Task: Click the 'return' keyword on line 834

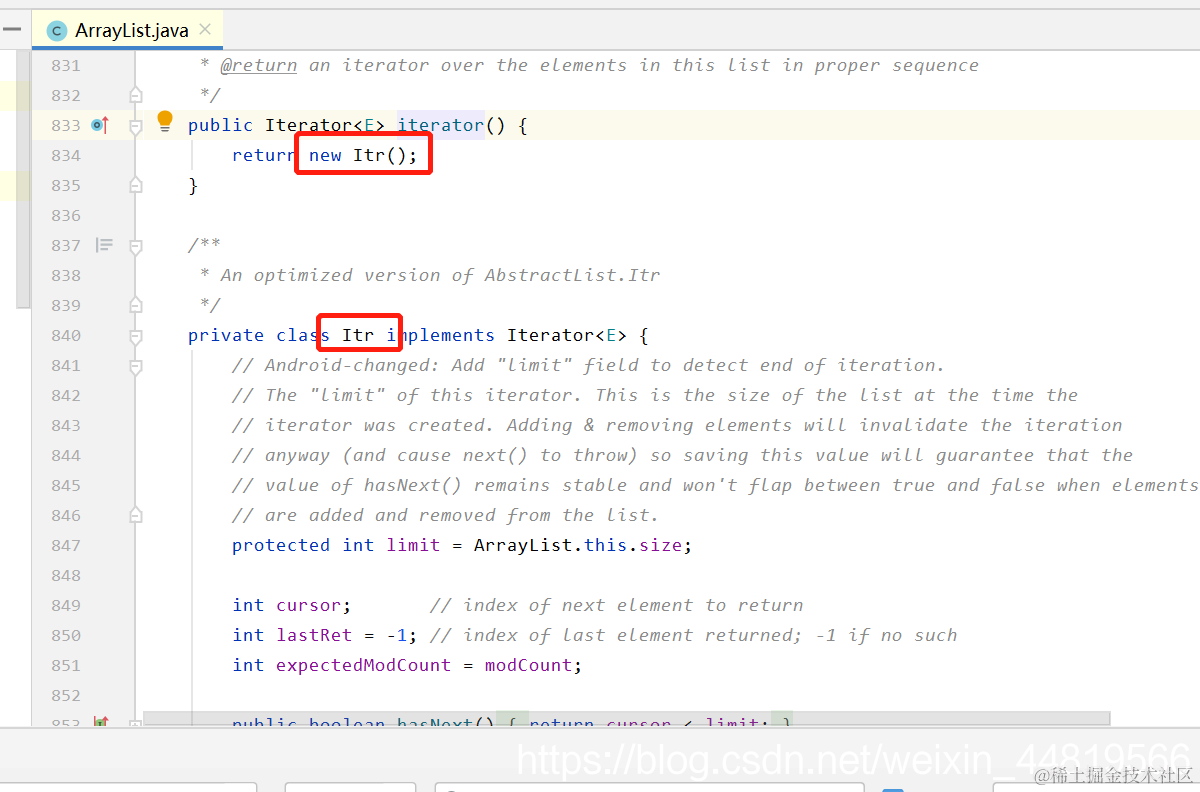Action: [x=264, y=155]
